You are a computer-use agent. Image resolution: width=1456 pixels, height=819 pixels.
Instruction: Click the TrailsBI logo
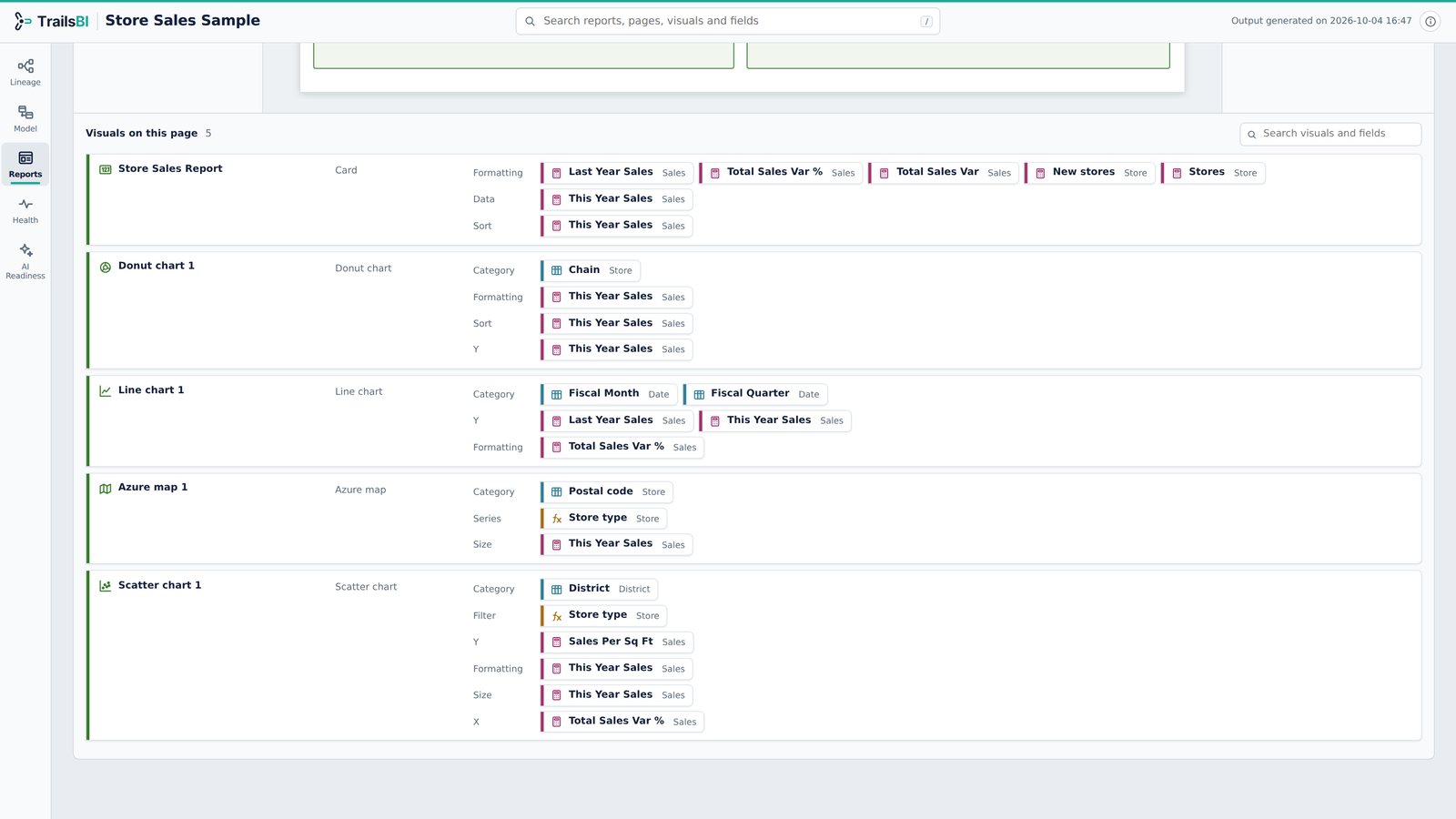click(x=52, y=21)
